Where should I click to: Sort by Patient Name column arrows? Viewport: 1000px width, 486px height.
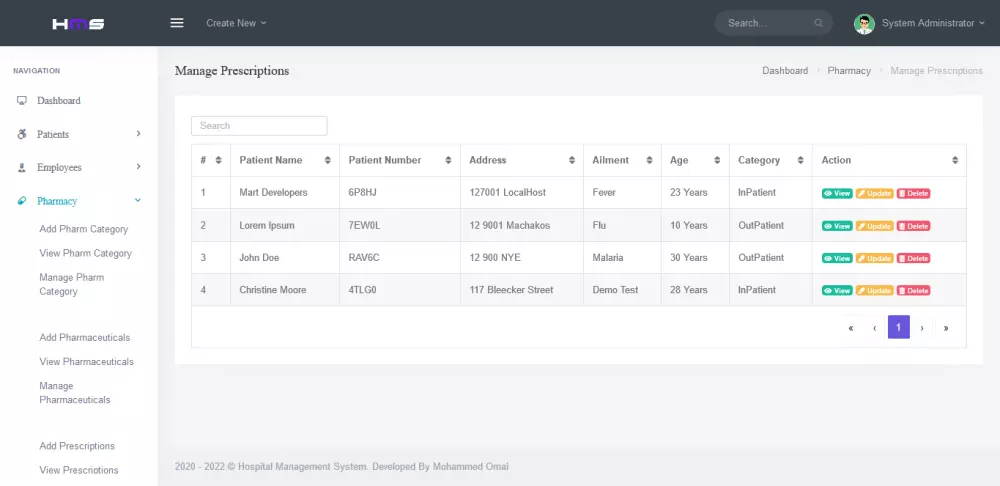tap(328, 160)
